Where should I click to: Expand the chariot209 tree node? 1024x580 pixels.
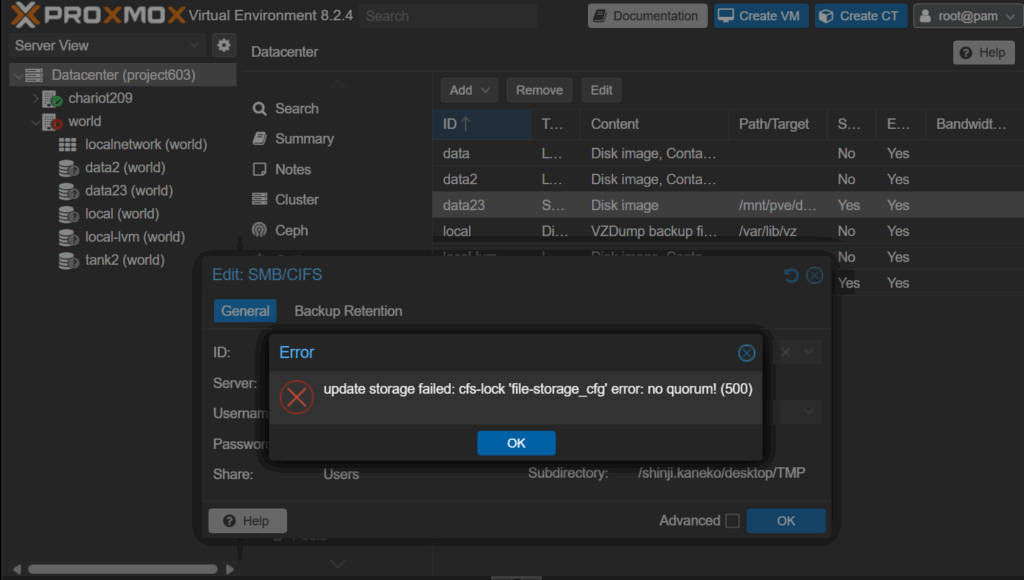[35, 98]
